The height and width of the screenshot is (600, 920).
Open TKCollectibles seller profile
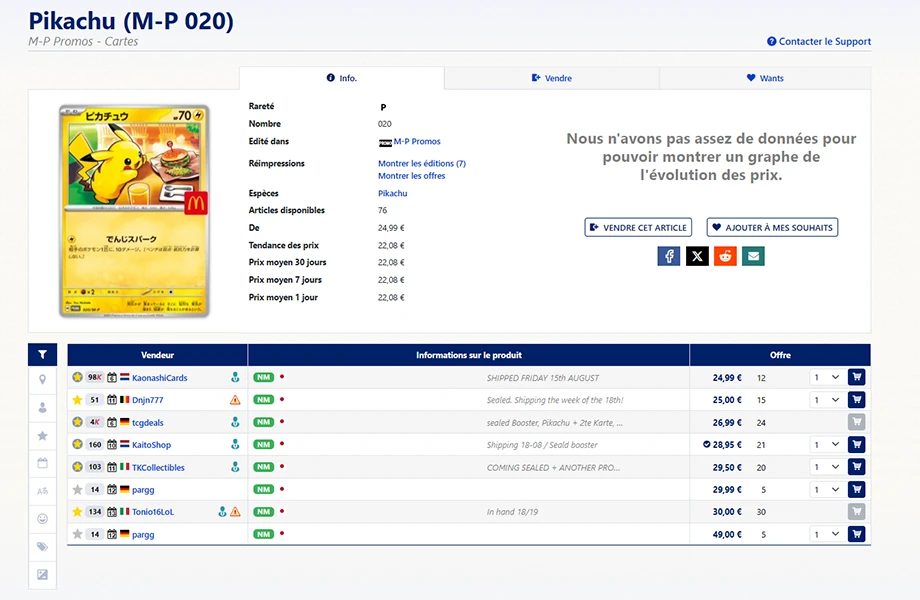tap(158, 467)
